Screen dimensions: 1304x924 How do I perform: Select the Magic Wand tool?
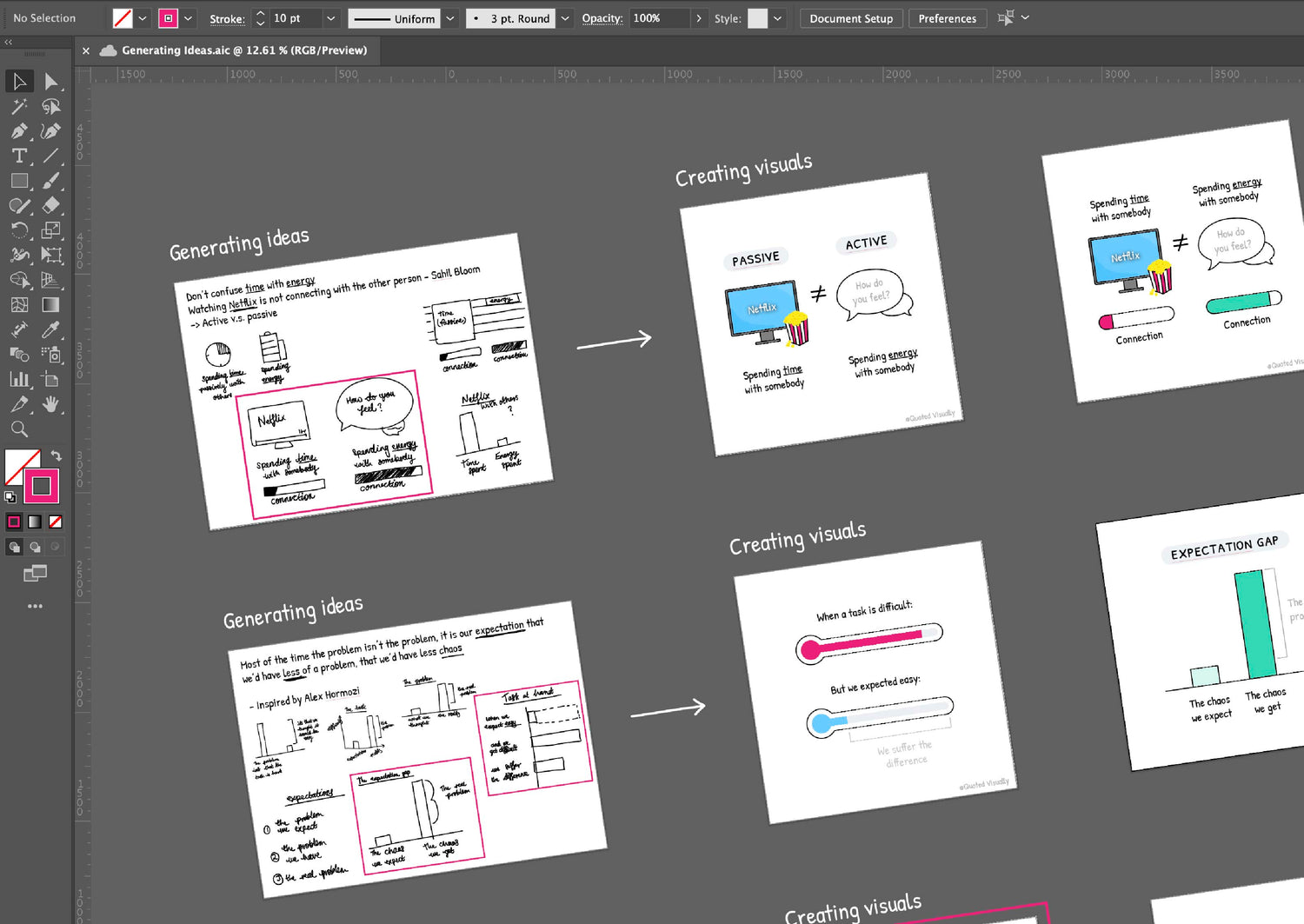coord(19,107)
